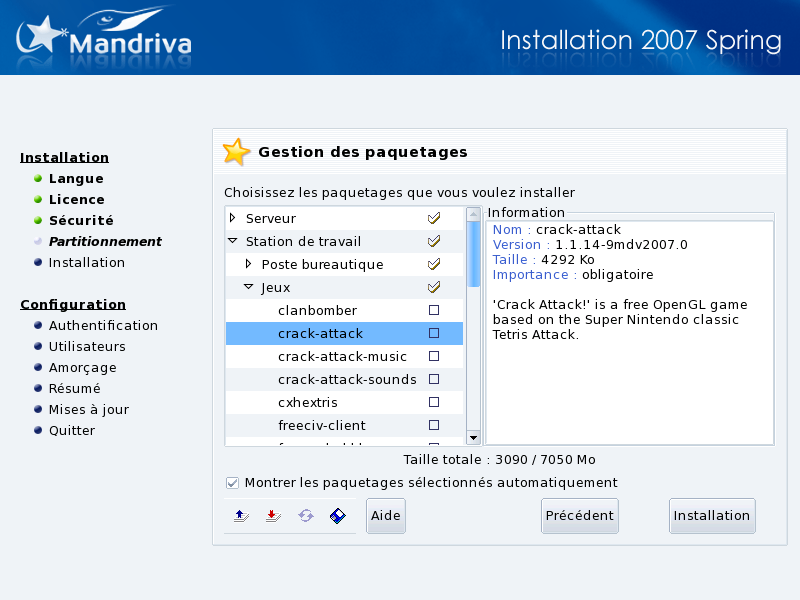Toggle the crack-attack package checkbox
This screenshot has height=600, width=800.
(434, 333)
